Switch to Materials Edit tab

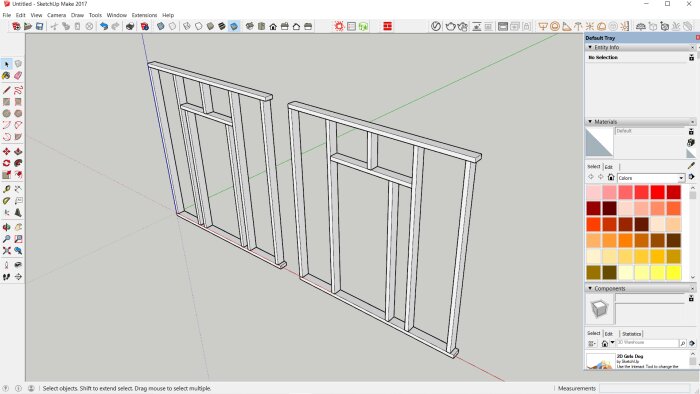(608, 167)
